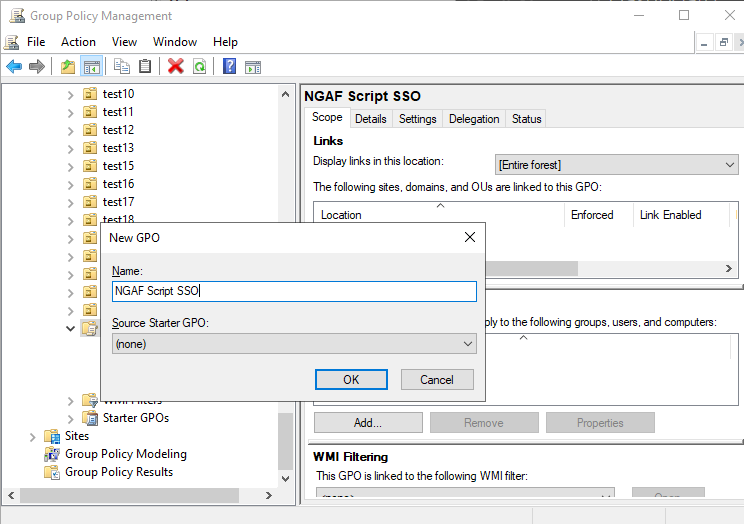744x524 pixels.
Task: Click the red Delete toolbar icon
Action: 176,67
